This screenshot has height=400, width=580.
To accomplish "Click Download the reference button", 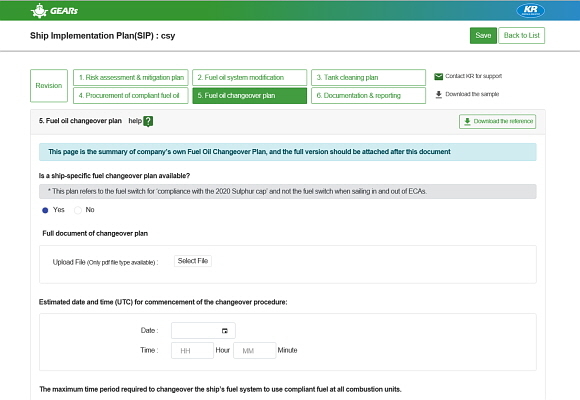I will (x=498, y=121).
